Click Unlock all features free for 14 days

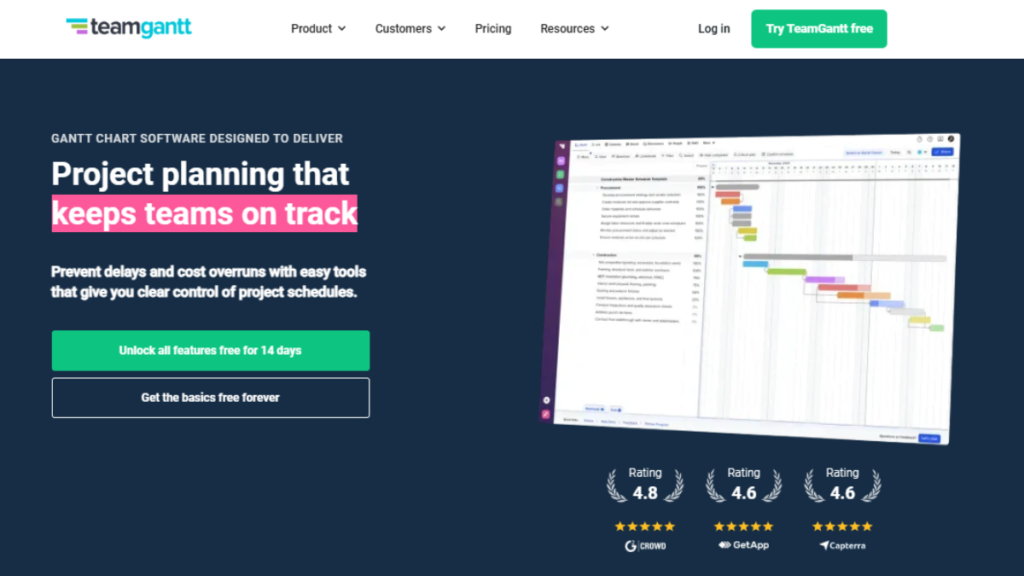(x=210, y=350)
